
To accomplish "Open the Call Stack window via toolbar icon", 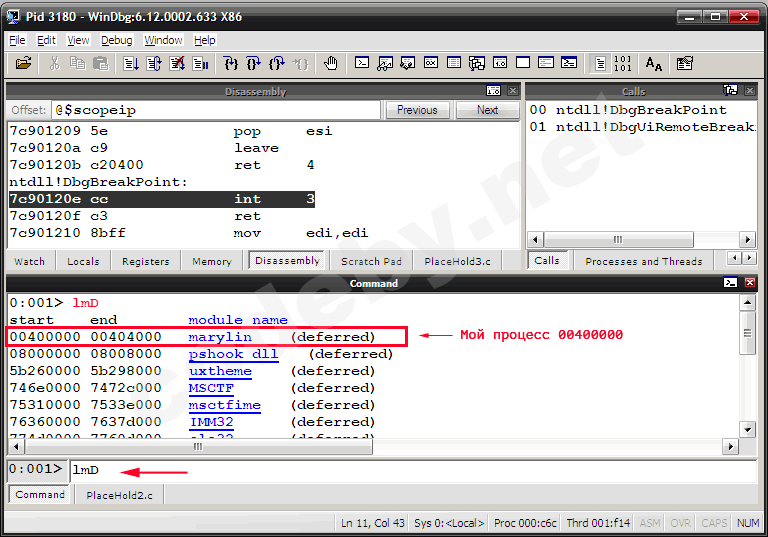I will pos(477,63).
